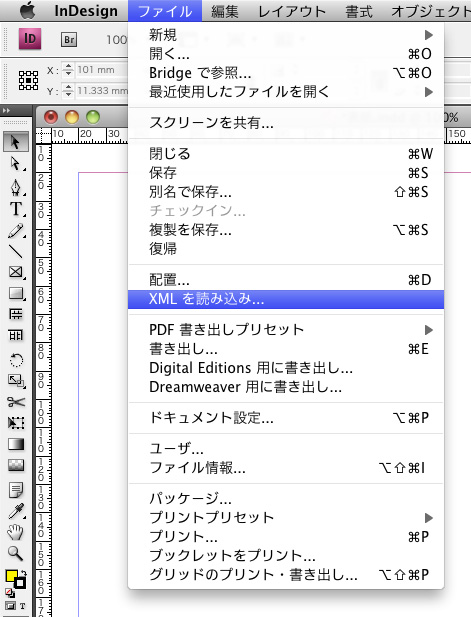The height and width of the screenshot is (617, 471).
Task: Click the reference point locator grid
Action: click(28, 81)
